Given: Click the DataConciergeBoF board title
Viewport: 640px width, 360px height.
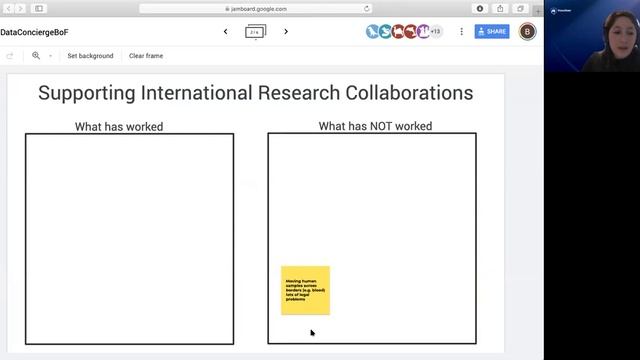Looking at the screenshot, I should pyautogui.click(x=34, y=32).
